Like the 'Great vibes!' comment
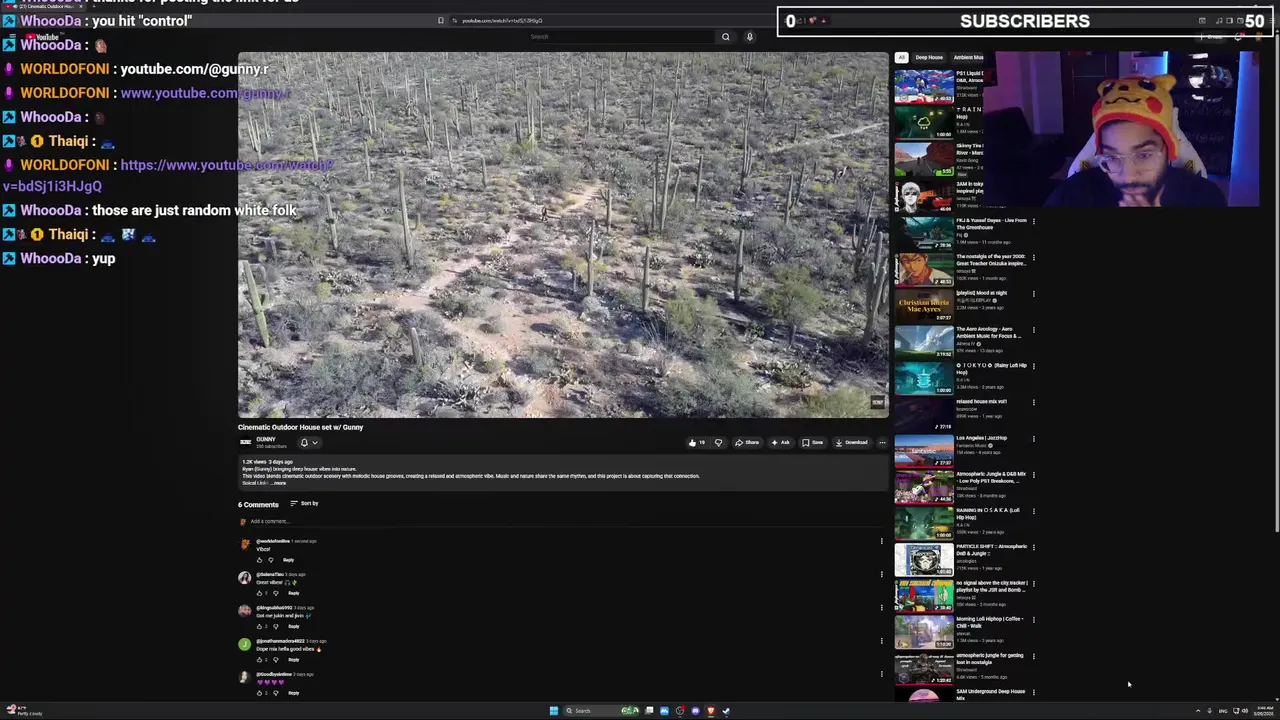Image resolution: width=1280 pixels, height=720 pixels. coord(259,593)
